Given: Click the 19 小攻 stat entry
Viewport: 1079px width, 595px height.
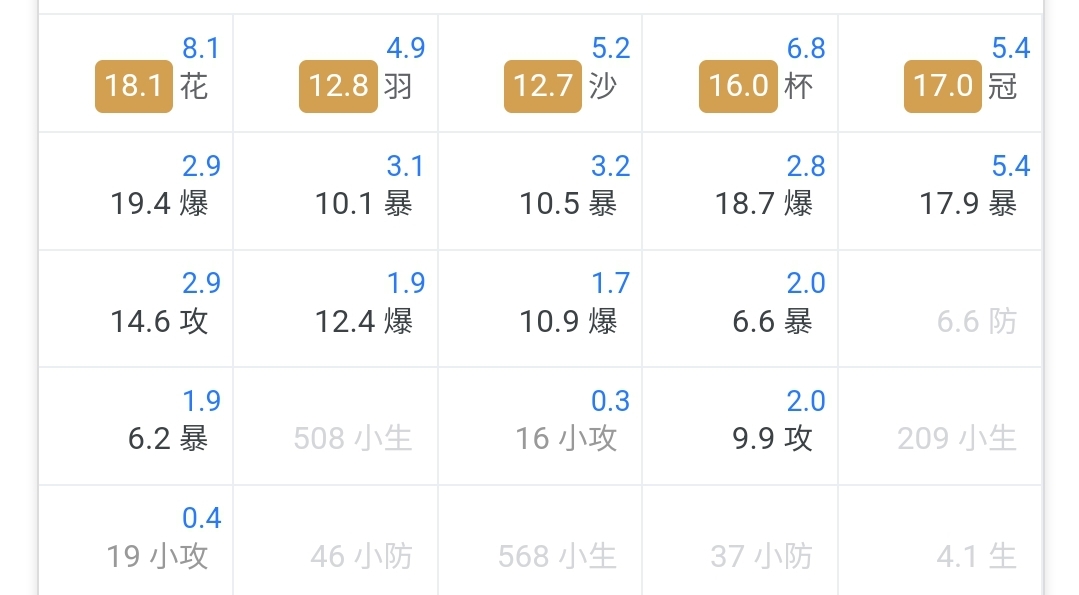Looking at the screenshot, I should [x=157, y=556].
